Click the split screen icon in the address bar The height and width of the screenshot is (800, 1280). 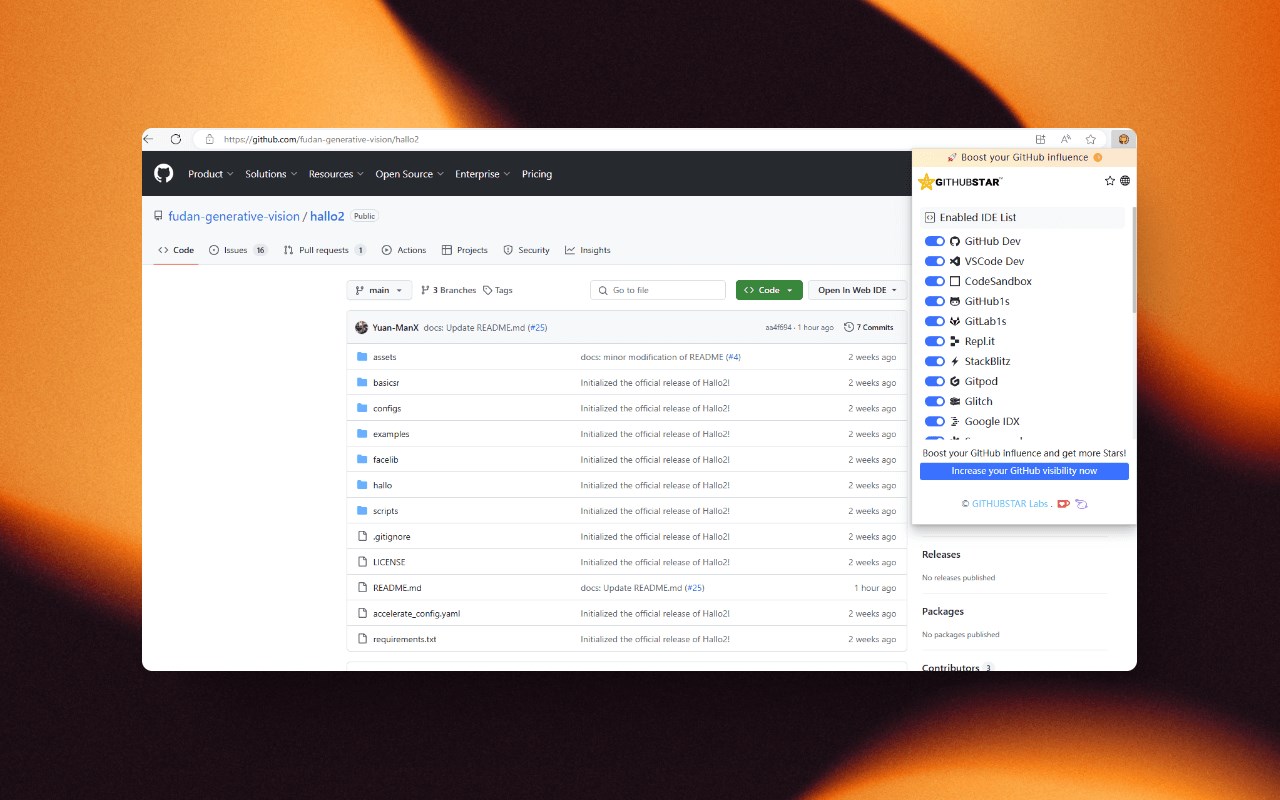pyautogui.click(x=1041, y=139)
